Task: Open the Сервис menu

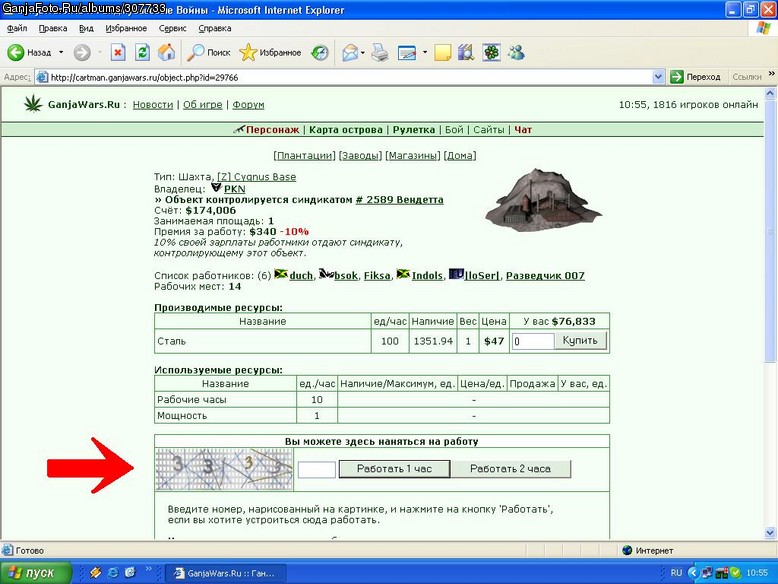Action: (x=172, y=28)
